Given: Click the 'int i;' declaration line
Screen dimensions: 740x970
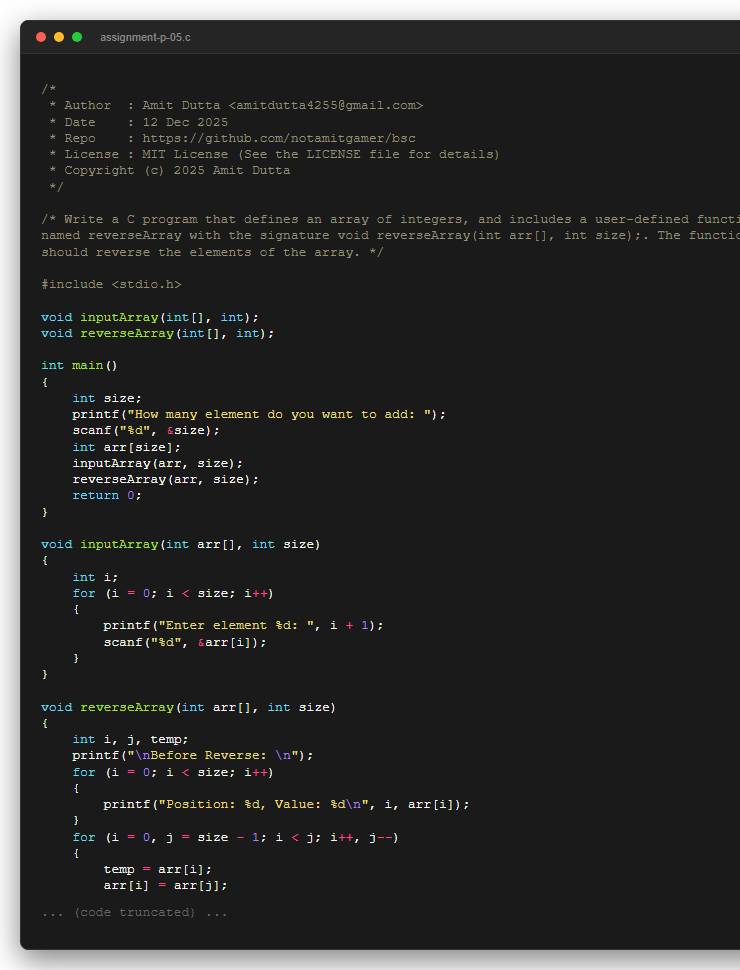Looking at the screenshot, I should tap(95, 577).
